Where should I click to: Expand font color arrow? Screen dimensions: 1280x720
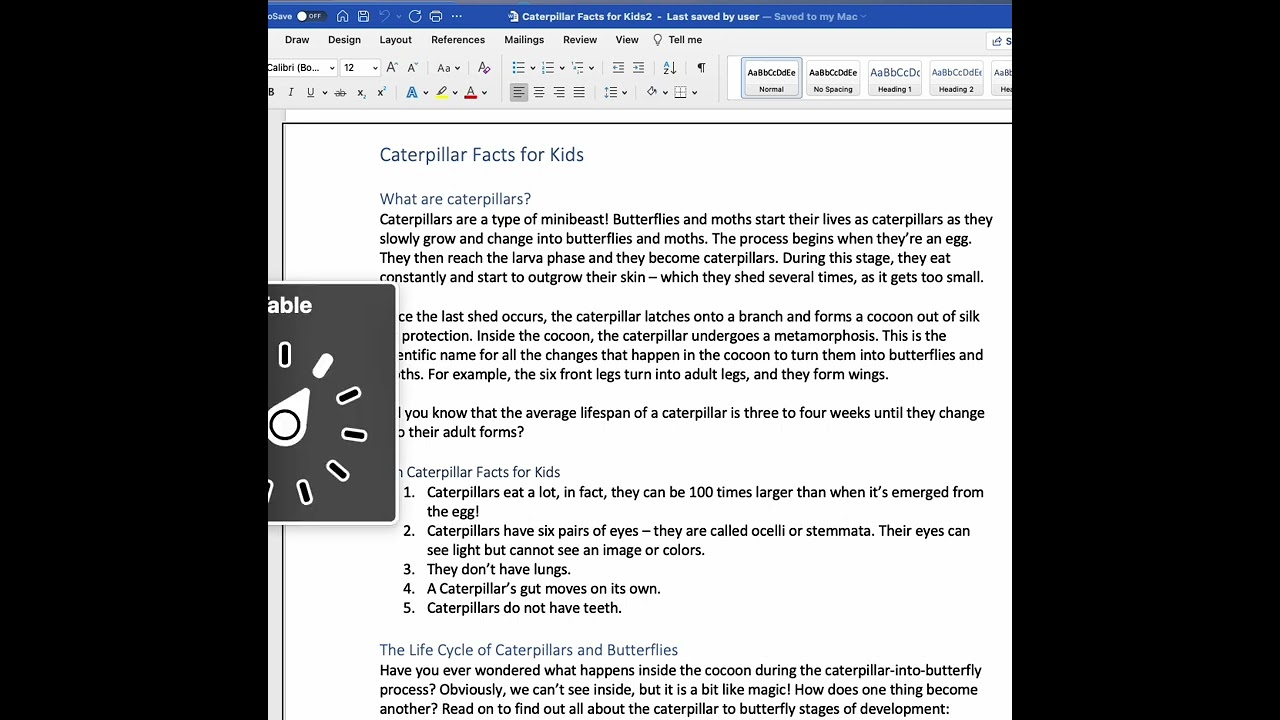pos(484,93)
